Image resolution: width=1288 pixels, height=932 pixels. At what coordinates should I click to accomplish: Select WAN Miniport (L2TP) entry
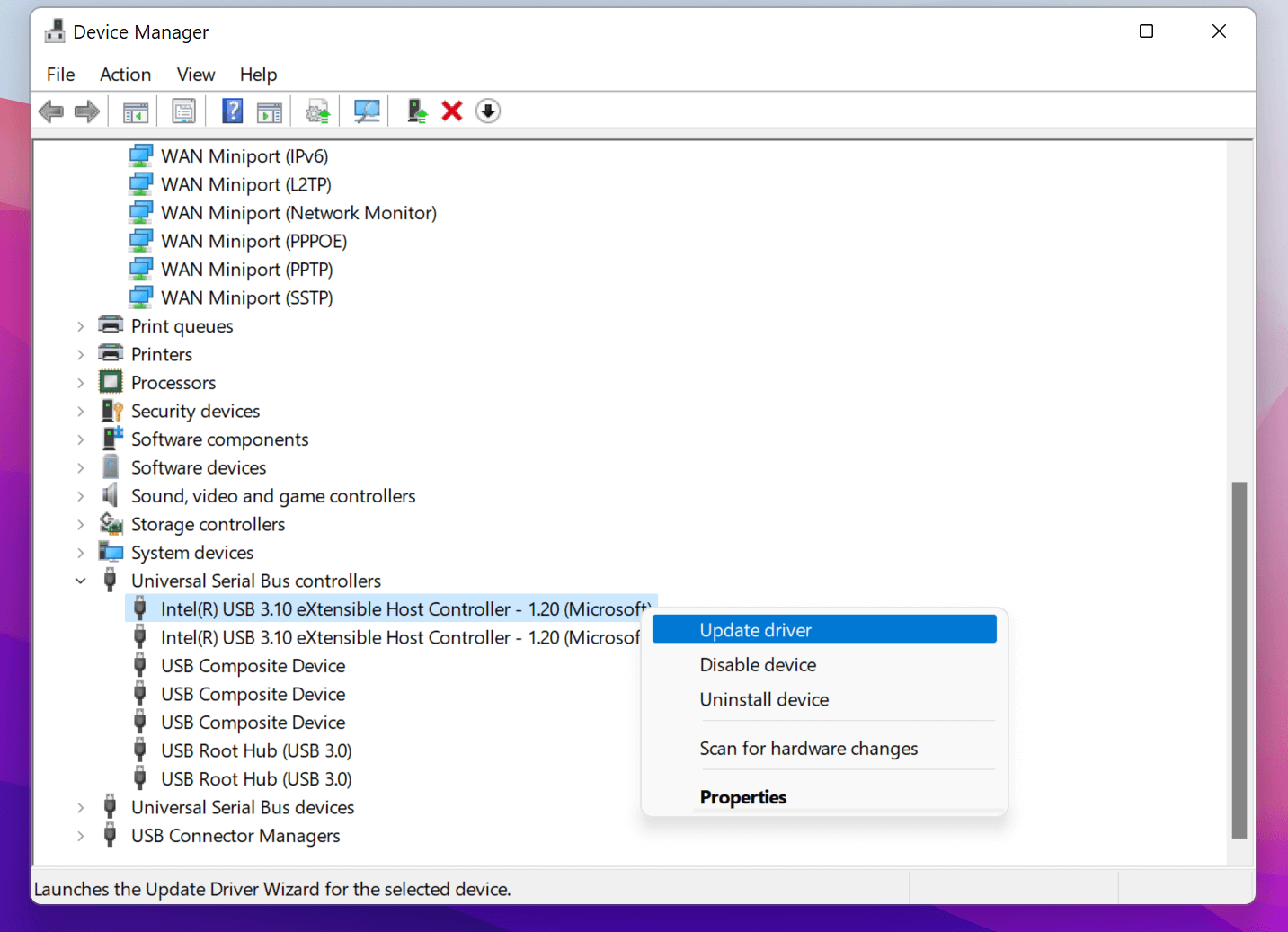(246, 184)
